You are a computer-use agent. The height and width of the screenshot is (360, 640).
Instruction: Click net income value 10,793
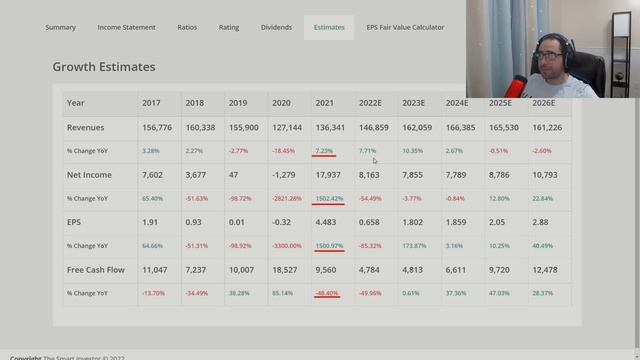[x=544, y=175]
